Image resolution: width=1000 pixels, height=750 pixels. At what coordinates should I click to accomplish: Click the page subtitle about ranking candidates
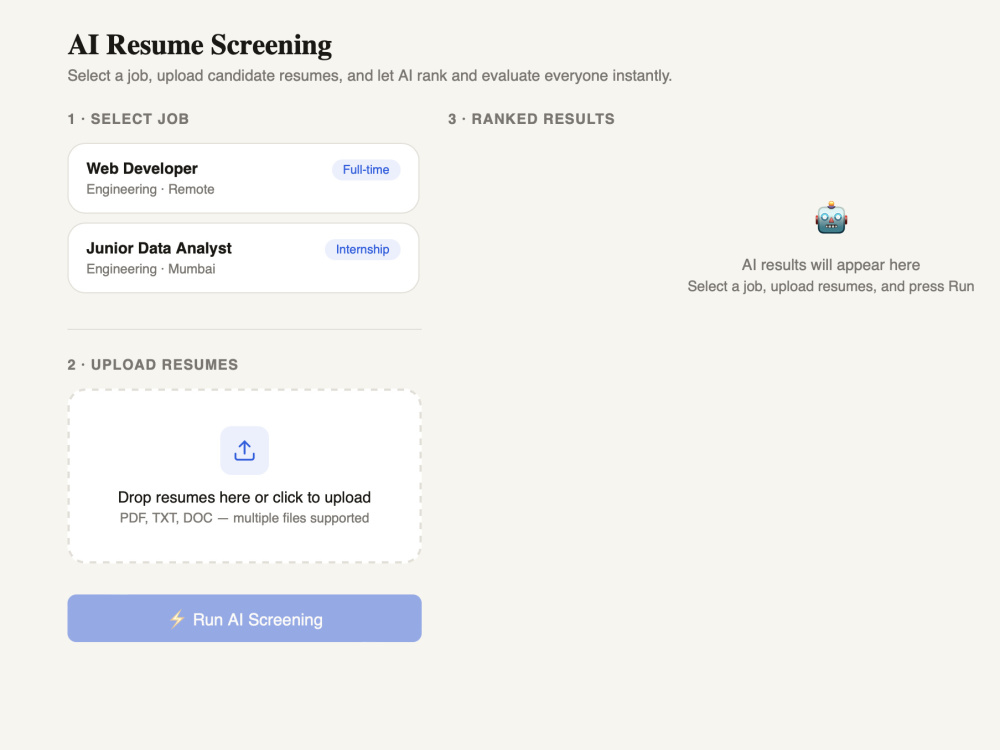click(370, 76)
